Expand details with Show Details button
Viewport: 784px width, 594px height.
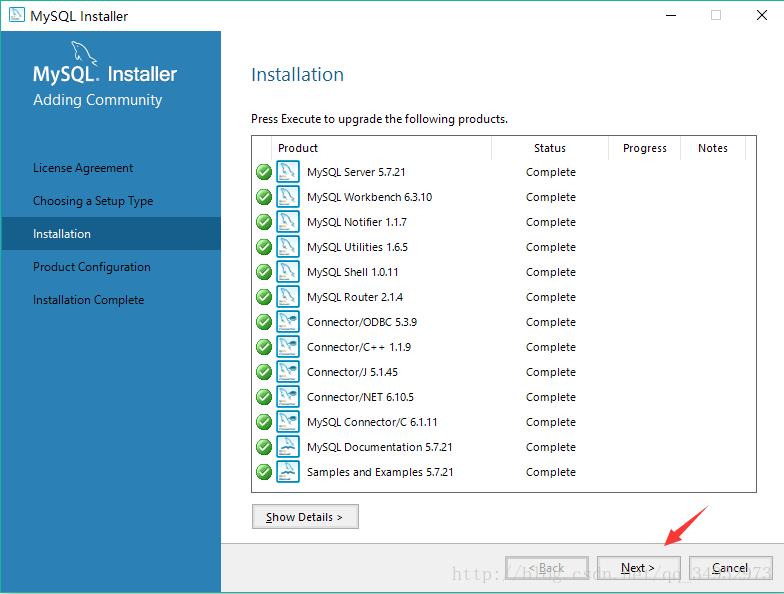[305, 517]
